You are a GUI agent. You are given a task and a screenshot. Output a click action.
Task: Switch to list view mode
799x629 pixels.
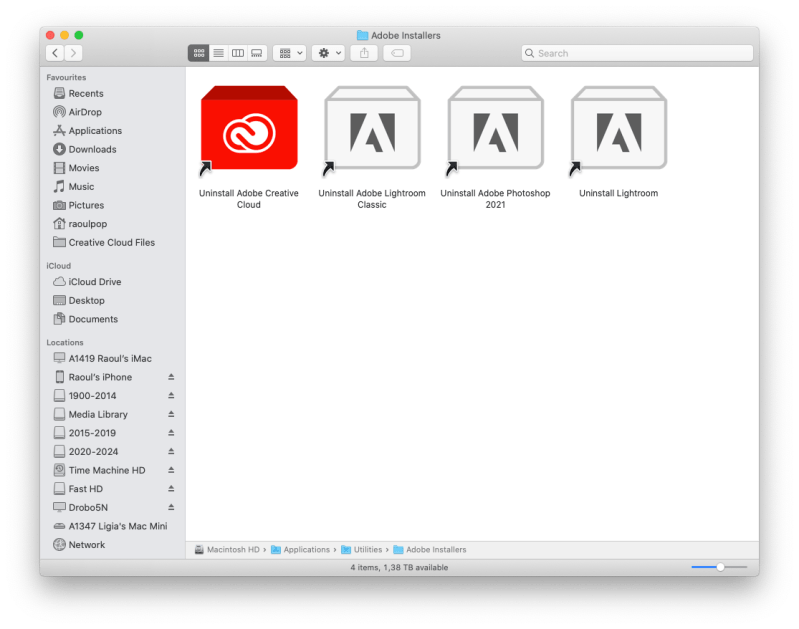pyautogui.click(x=218, y=53)
